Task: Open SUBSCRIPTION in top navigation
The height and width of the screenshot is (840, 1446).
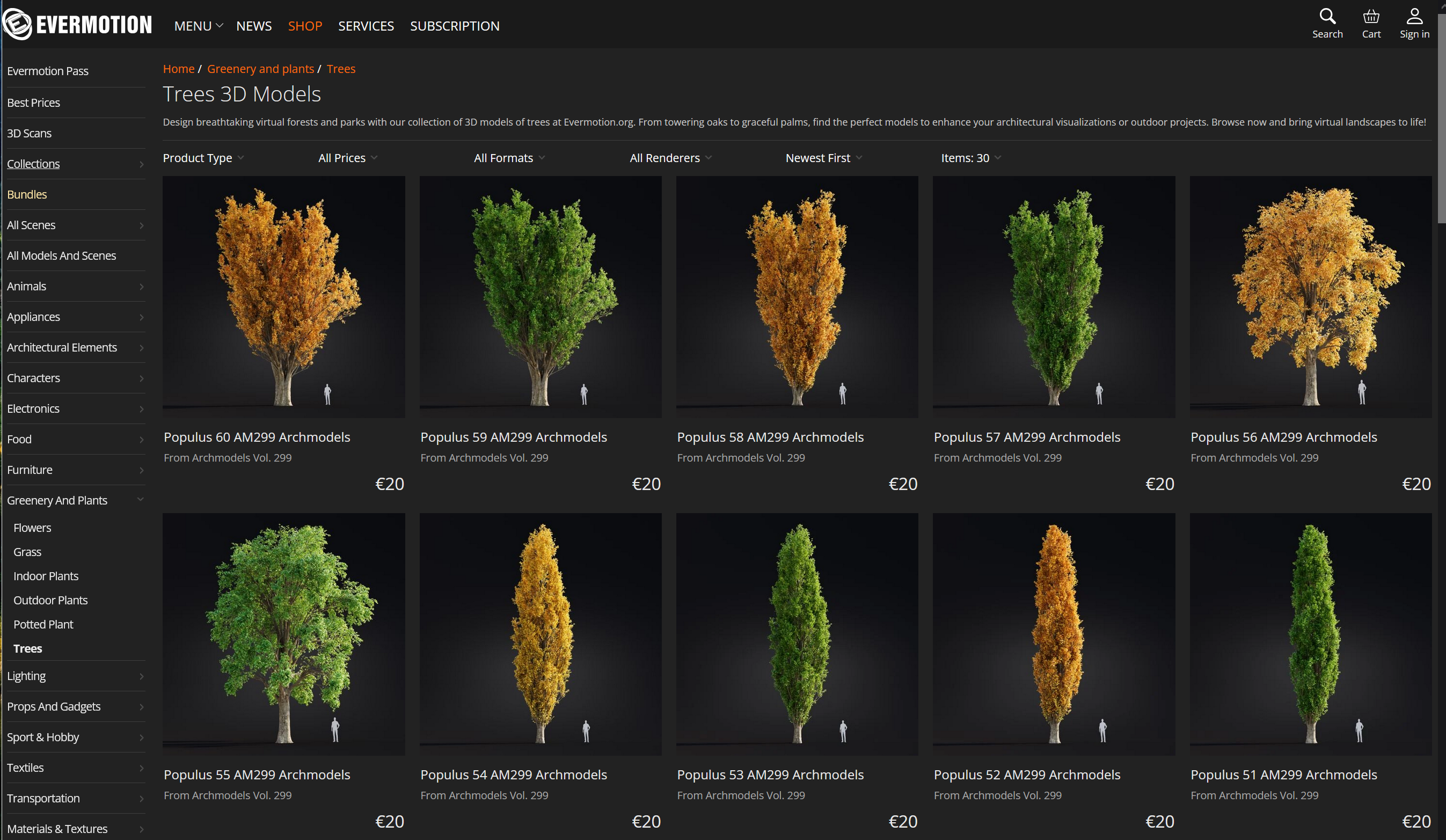Action: [455, 26]
